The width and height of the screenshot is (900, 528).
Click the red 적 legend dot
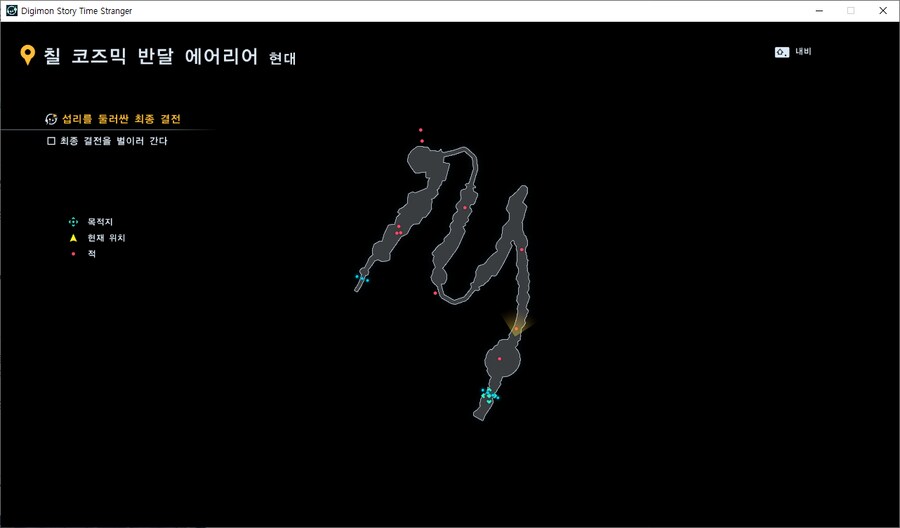coord(73,254)
